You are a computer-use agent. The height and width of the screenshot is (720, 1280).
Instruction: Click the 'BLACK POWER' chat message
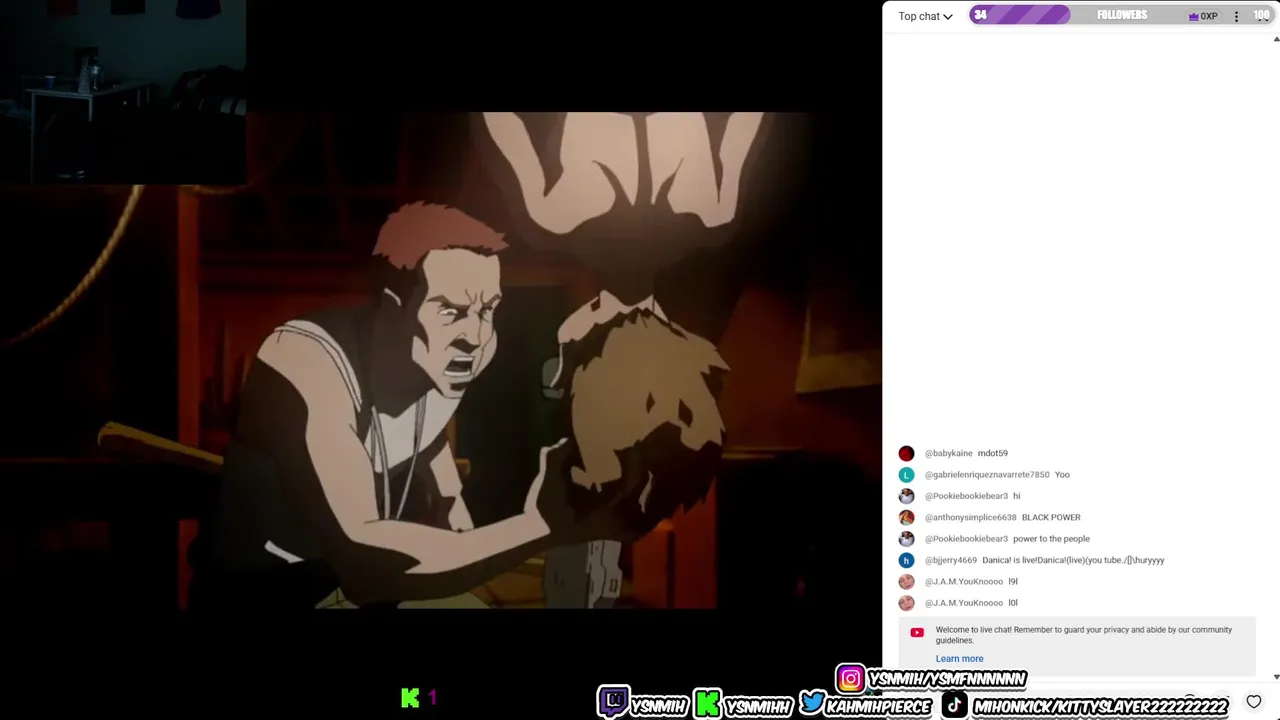(x=1051, y=517)
